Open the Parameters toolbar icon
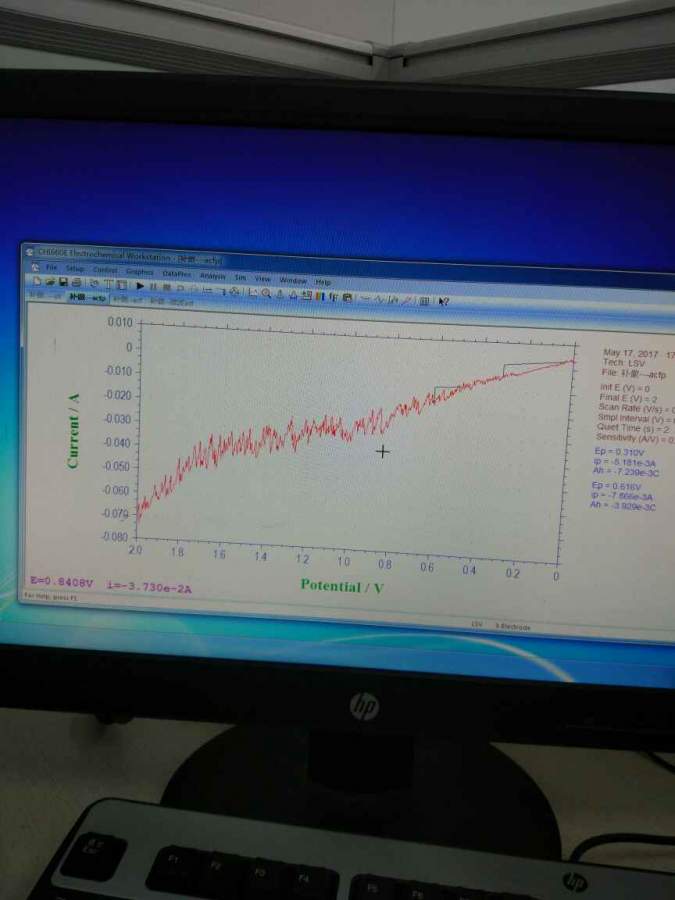Screen dimensions: 675x900 [122, 285]
